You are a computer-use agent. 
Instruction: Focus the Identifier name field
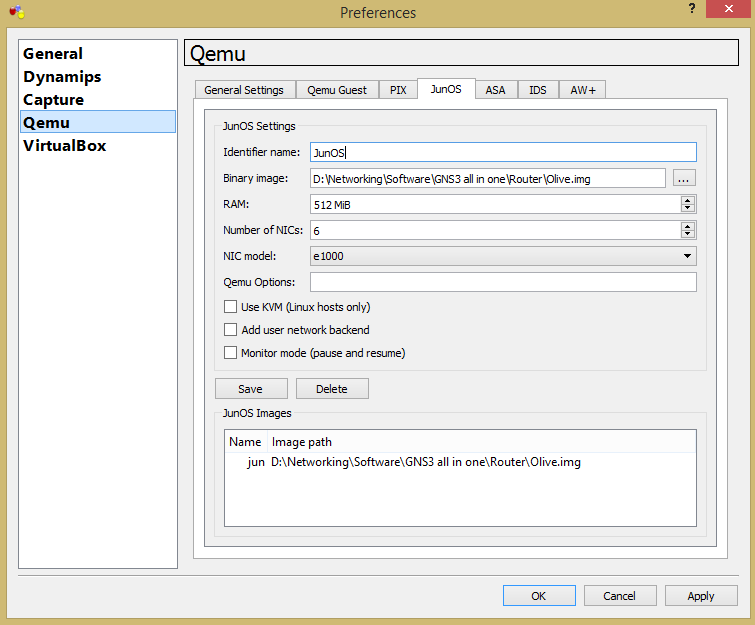pyautogui.click(x=503, y=152)
